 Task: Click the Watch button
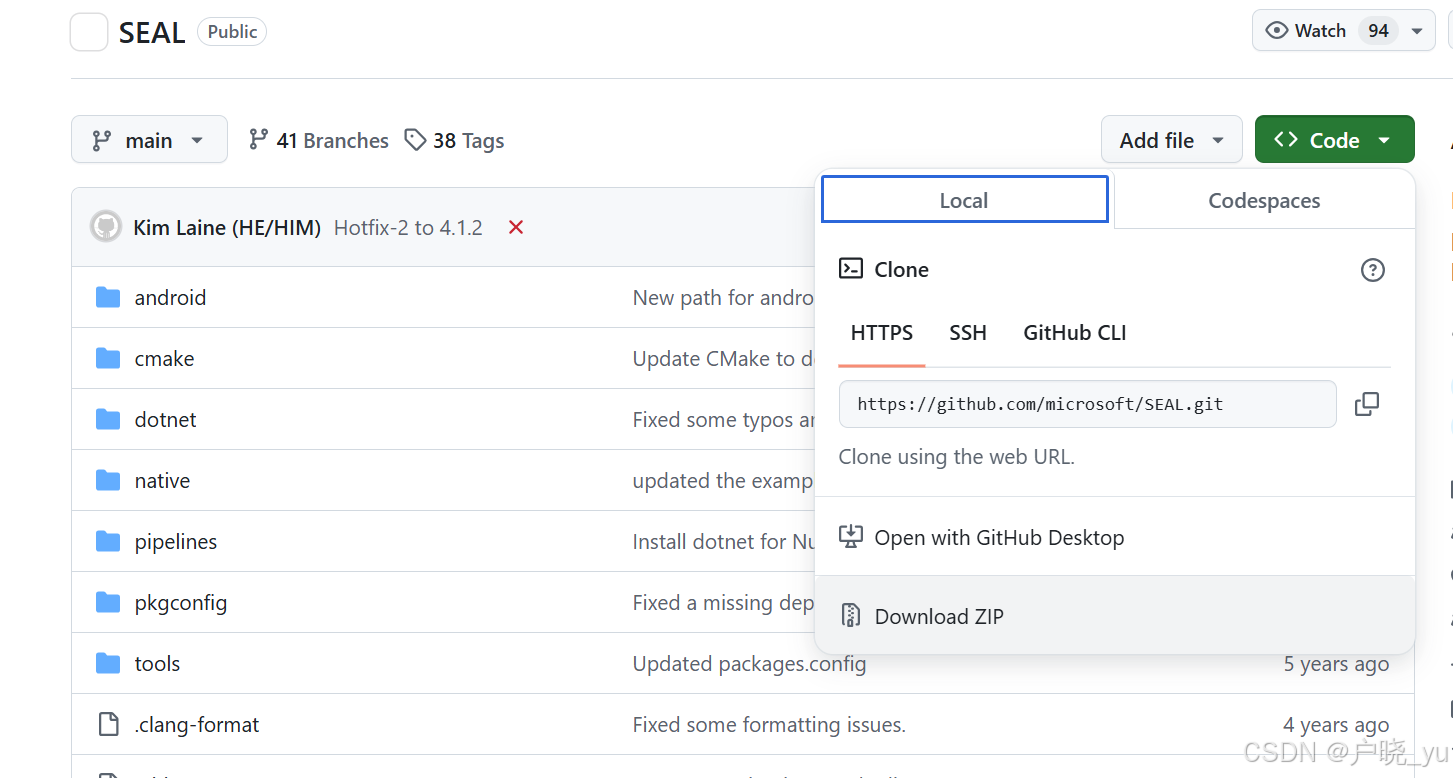tap(1344, 31)
